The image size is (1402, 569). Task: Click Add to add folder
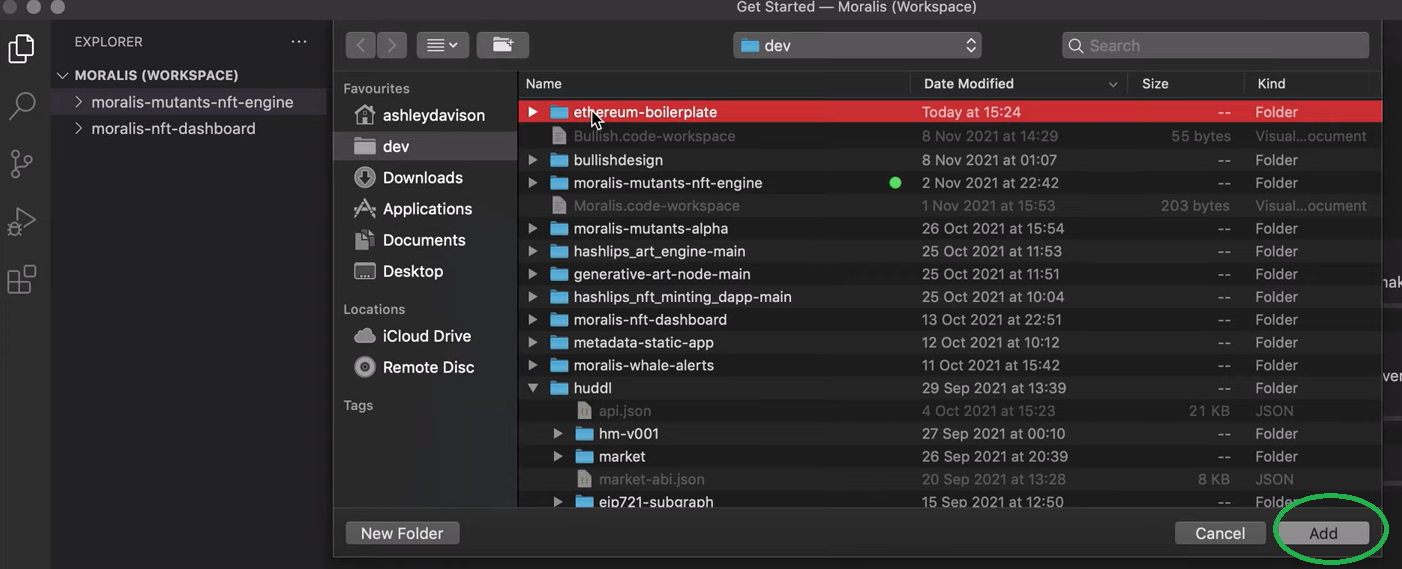[x=1323, y=533]
